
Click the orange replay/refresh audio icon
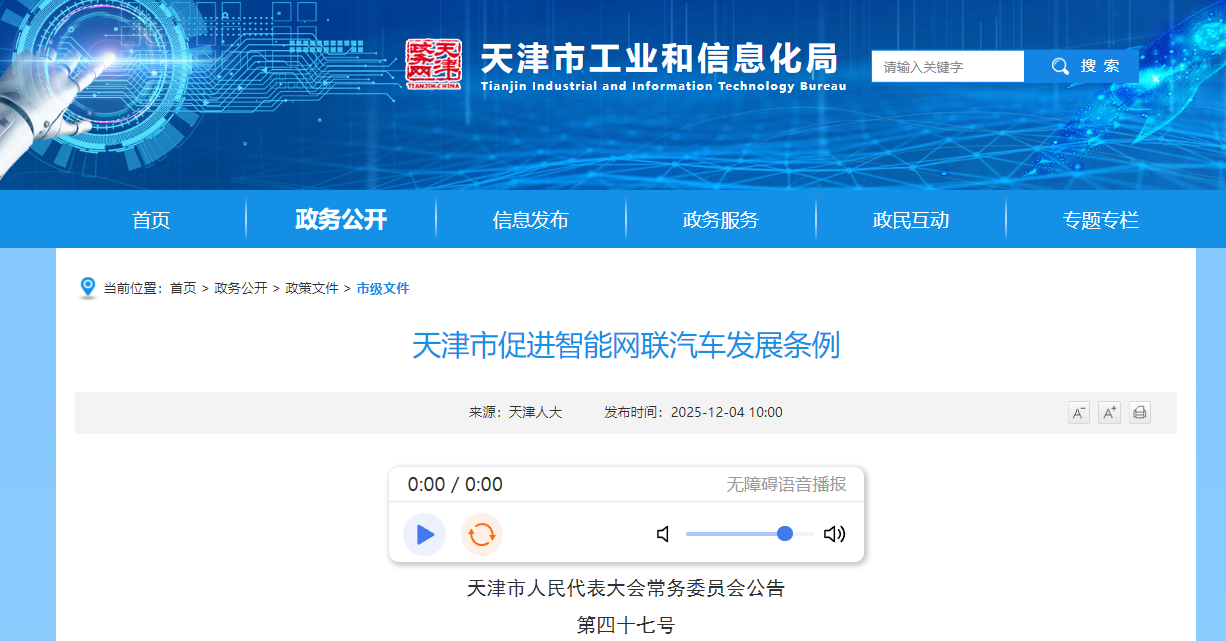[x=482, y=534]
